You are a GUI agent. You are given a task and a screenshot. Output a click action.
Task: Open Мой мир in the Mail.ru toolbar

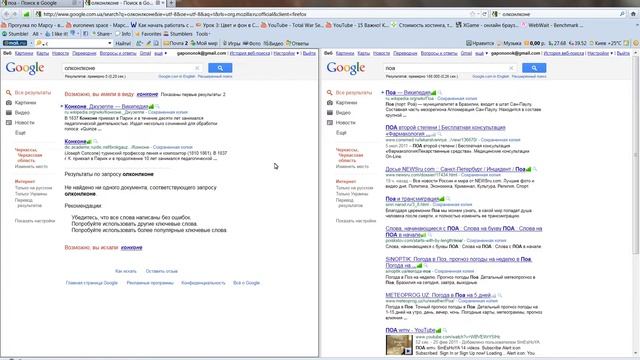click(204, 43)
